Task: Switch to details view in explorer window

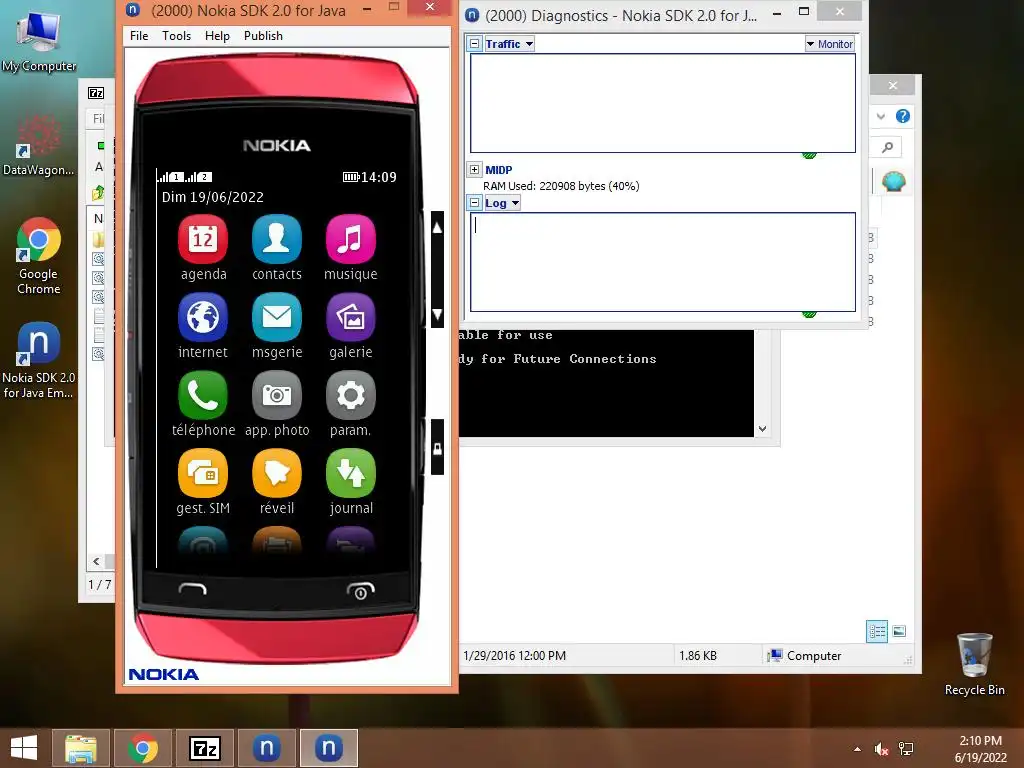Action: [876, 632]
